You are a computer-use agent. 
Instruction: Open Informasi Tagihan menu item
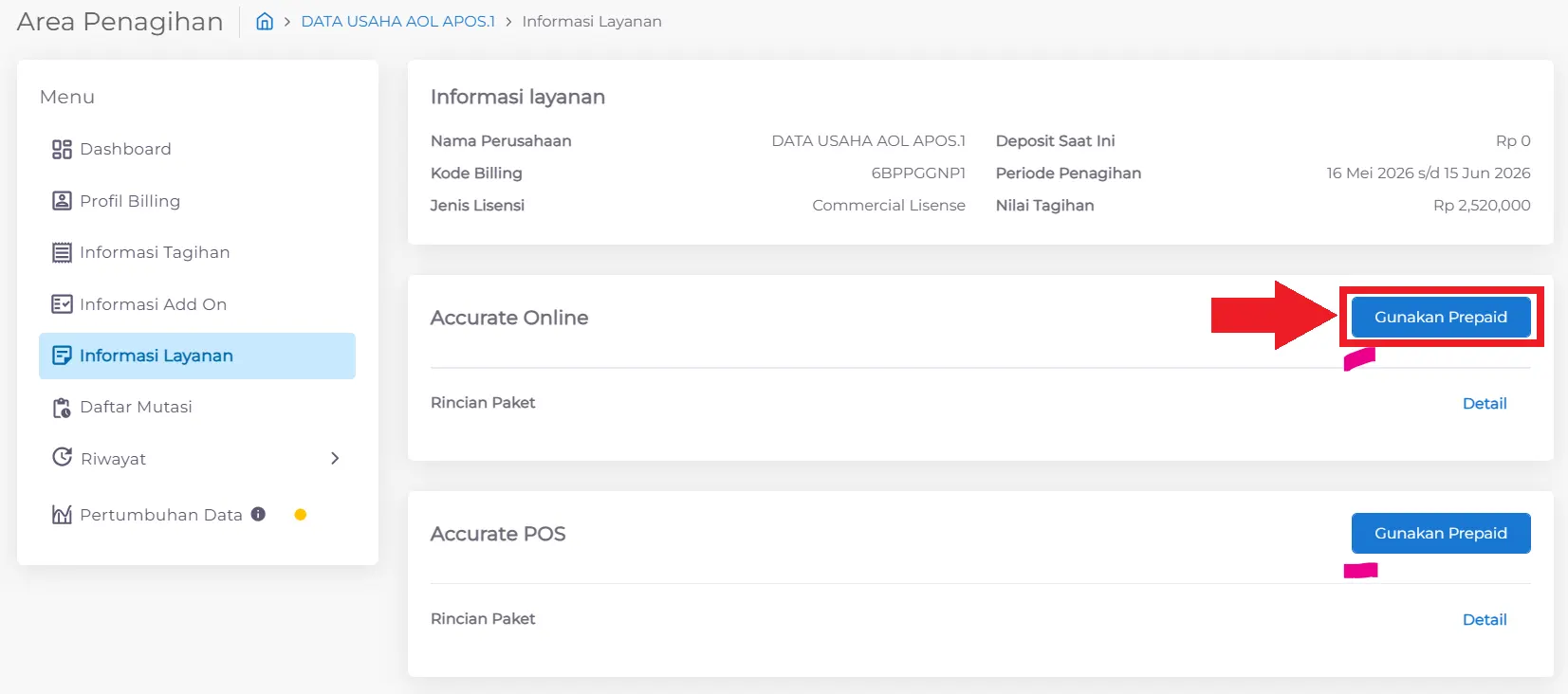(x=197, y=252)
